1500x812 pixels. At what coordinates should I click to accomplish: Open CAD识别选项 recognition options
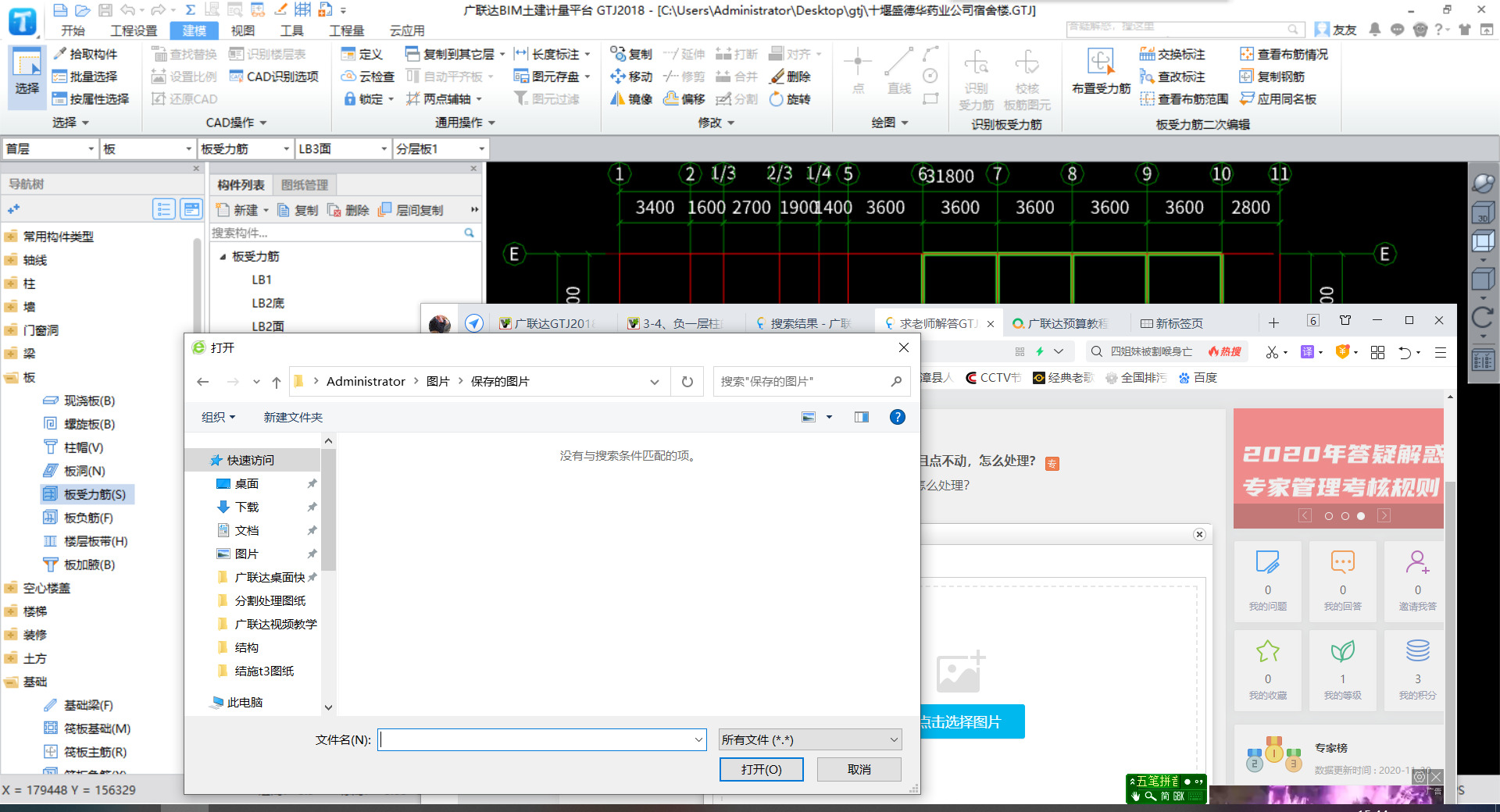tap(274, 77)
